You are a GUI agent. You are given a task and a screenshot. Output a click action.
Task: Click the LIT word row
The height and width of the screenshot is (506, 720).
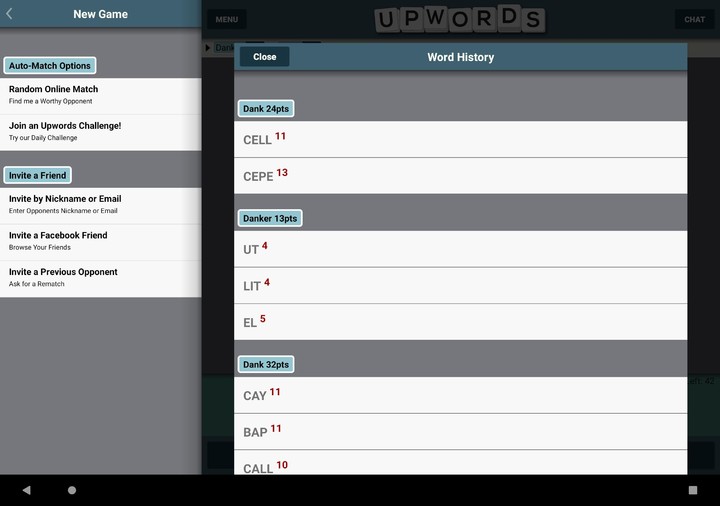460,285
